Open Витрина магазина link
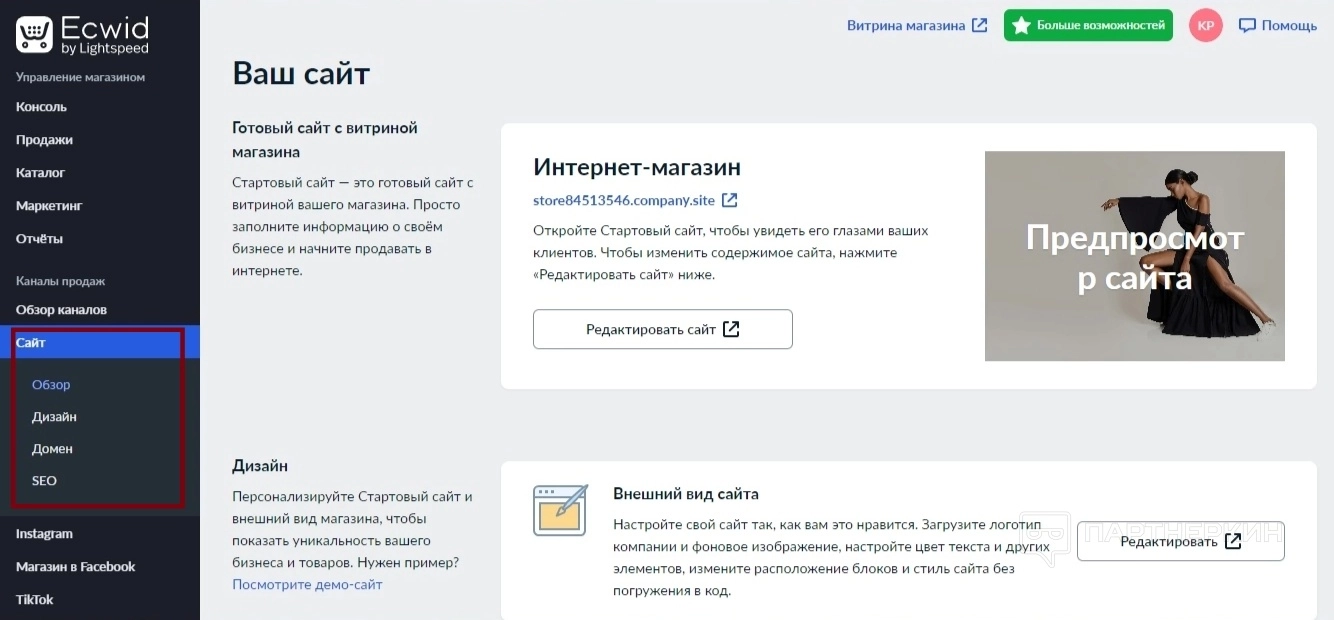The width and height of the screenshot is (1334, 620). pyautogui.click(x=906, y=25)
